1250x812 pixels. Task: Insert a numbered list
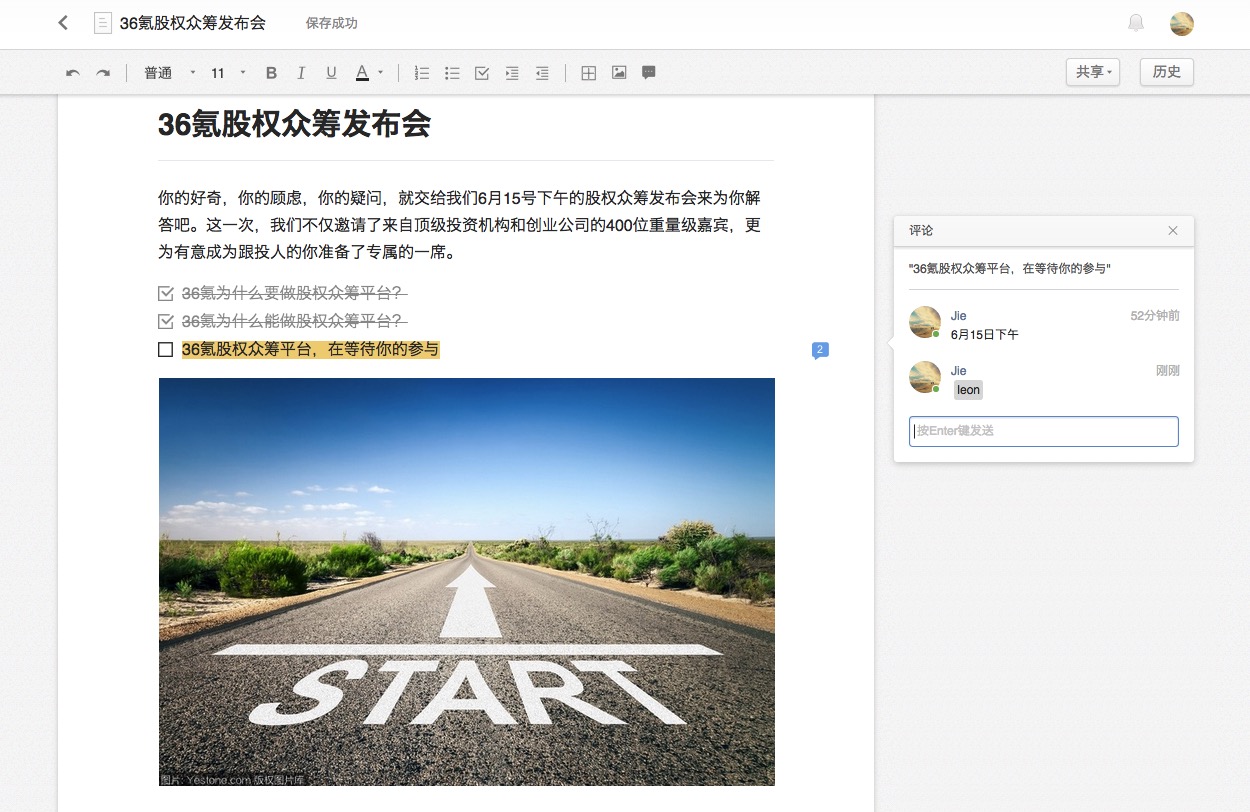pyautogui.click(x=422, y=73)
